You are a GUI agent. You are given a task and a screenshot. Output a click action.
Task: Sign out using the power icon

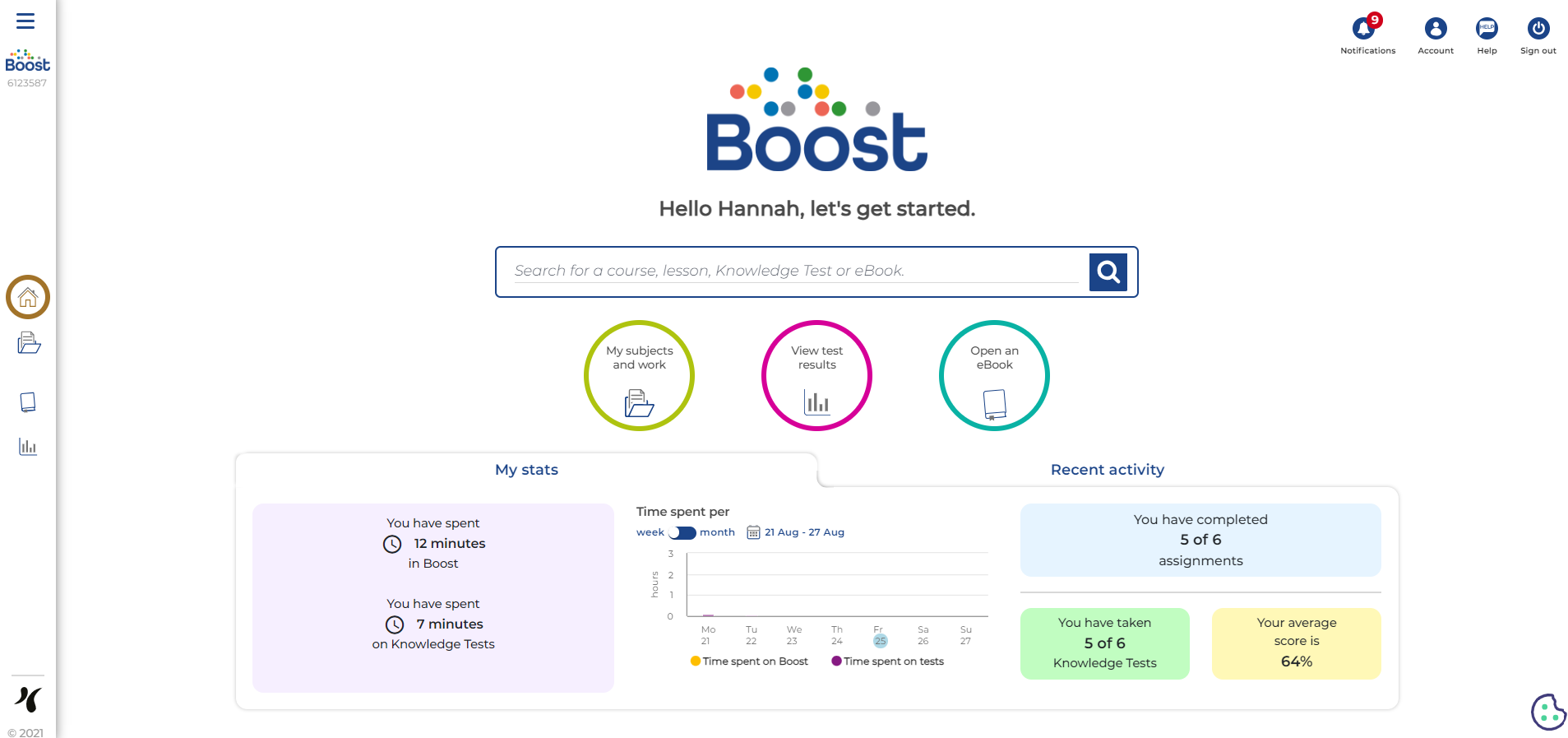[x=1538, y=30]
